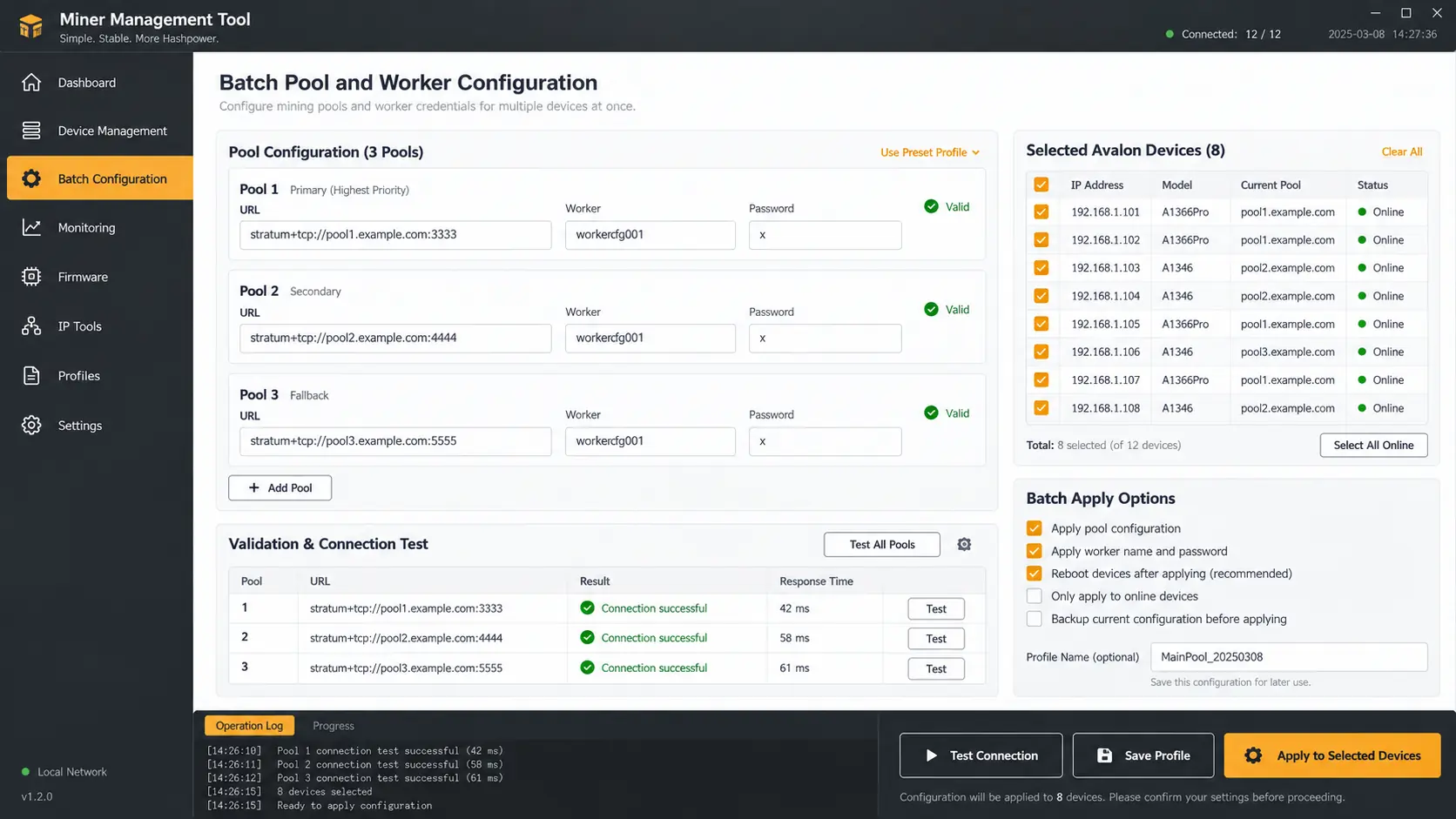The height and width of the screenshot is (819, 1456).
Task: Click Test button for pool 2 row
Action: click(x=936, y=639)
